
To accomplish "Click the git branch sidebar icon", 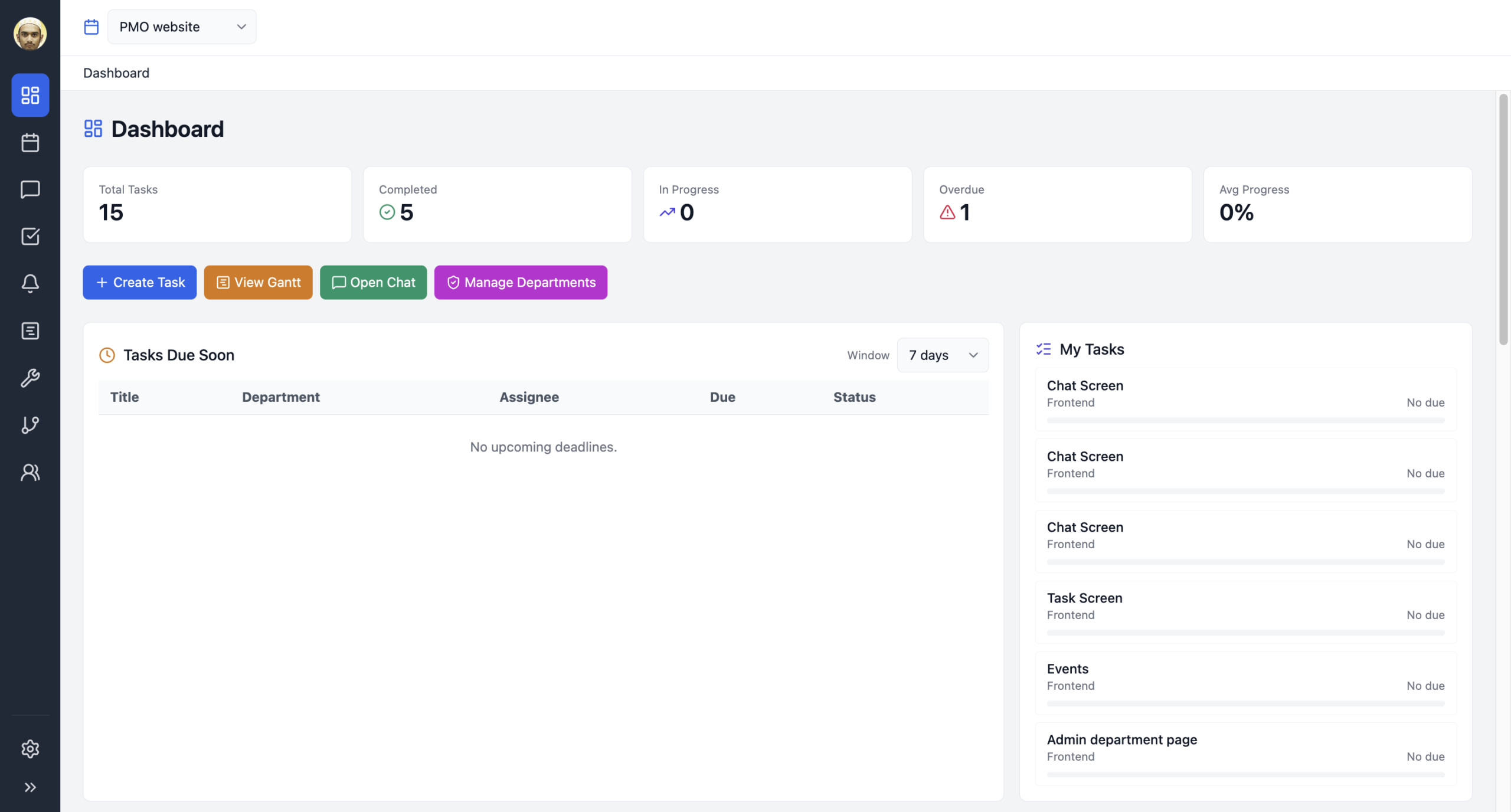I will tap(30, 425).
